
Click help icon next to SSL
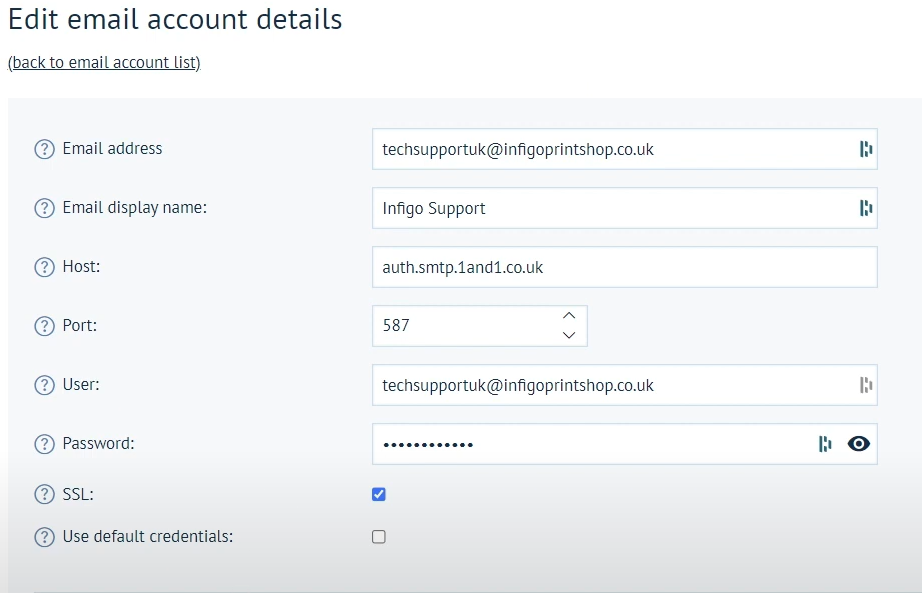tap(44, 494)
